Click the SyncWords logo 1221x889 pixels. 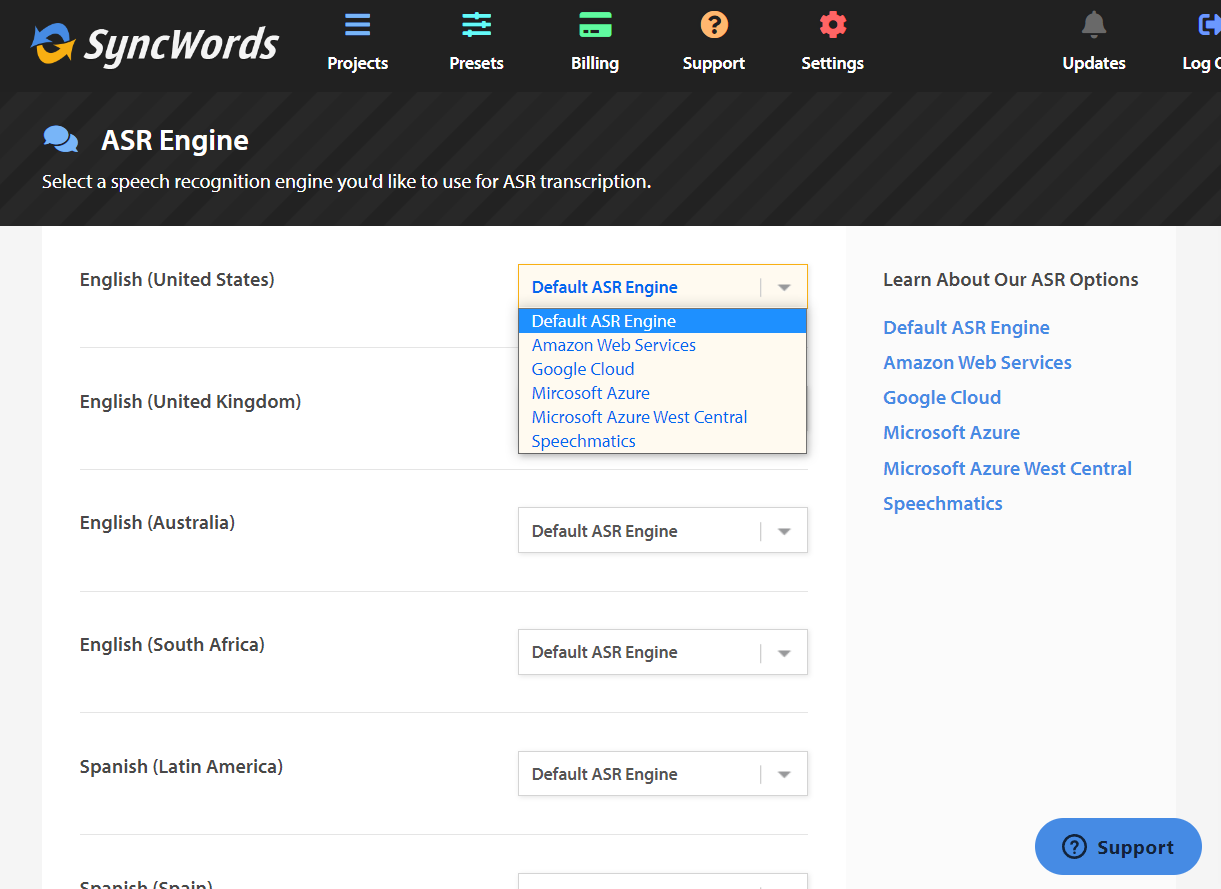(x=155, y=45)
